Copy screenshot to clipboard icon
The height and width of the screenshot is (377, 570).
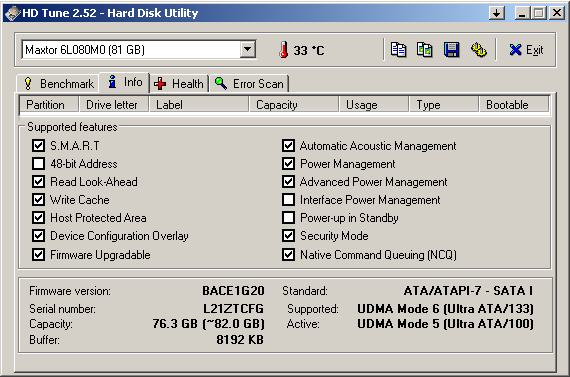tap(425, 50)
